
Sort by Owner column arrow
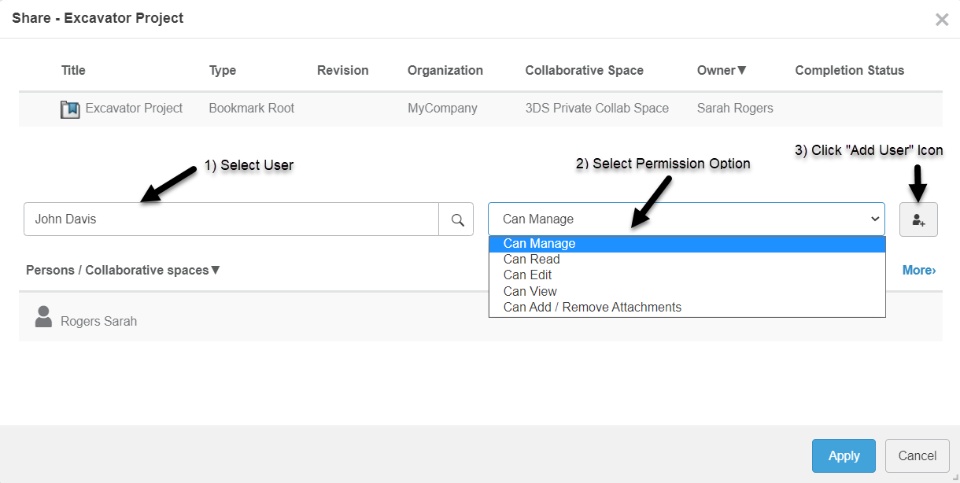click(x=742, y=71)
